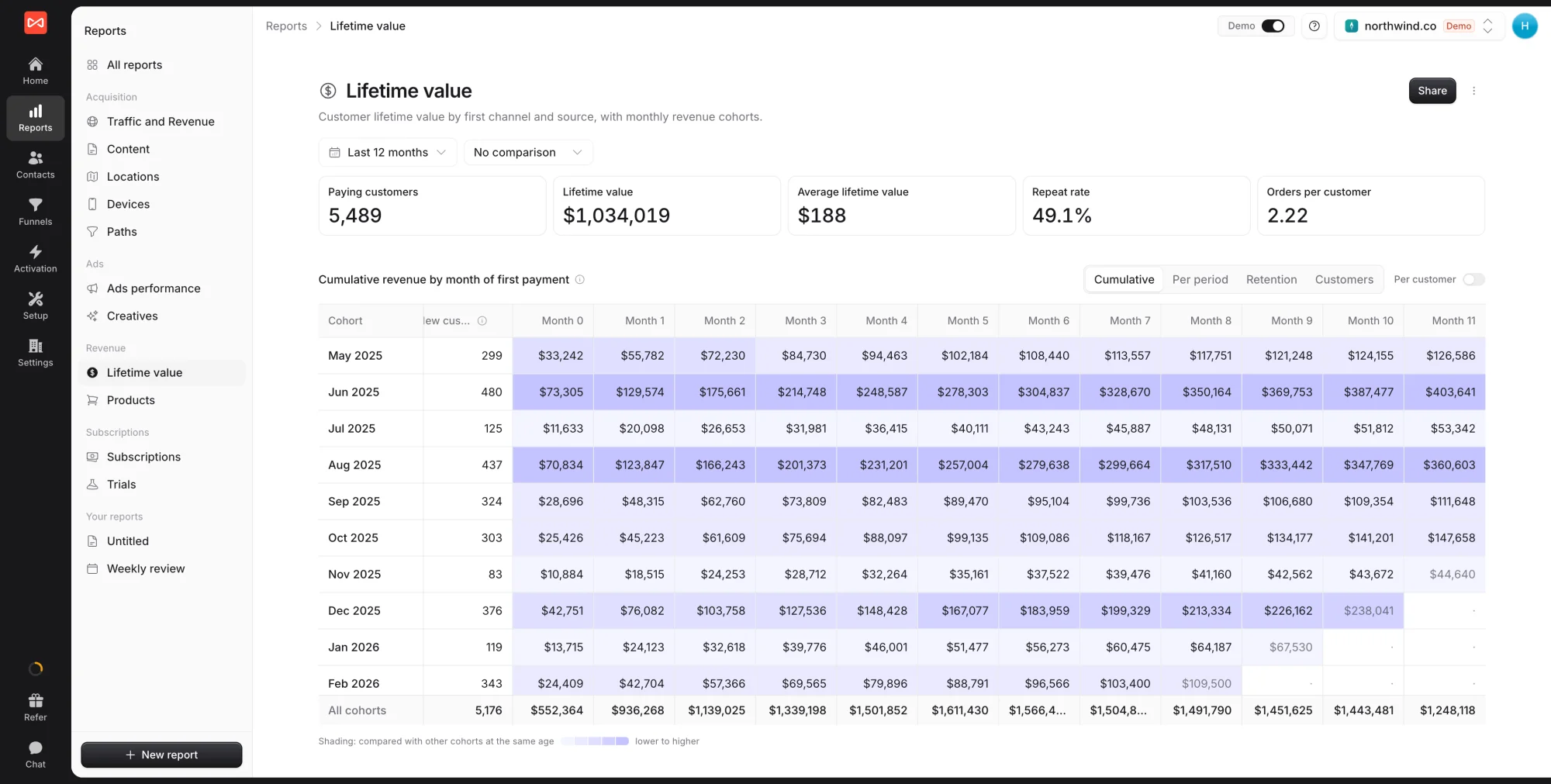Click the Aug 2025 cohort row label
The height and width of the screenshot is (784, 1551).
[354, 465]
